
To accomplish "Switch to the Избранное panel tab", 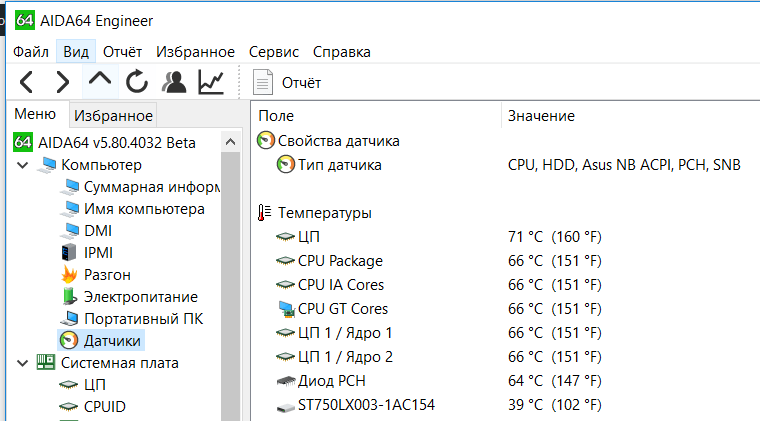I will tap(113, 115).
